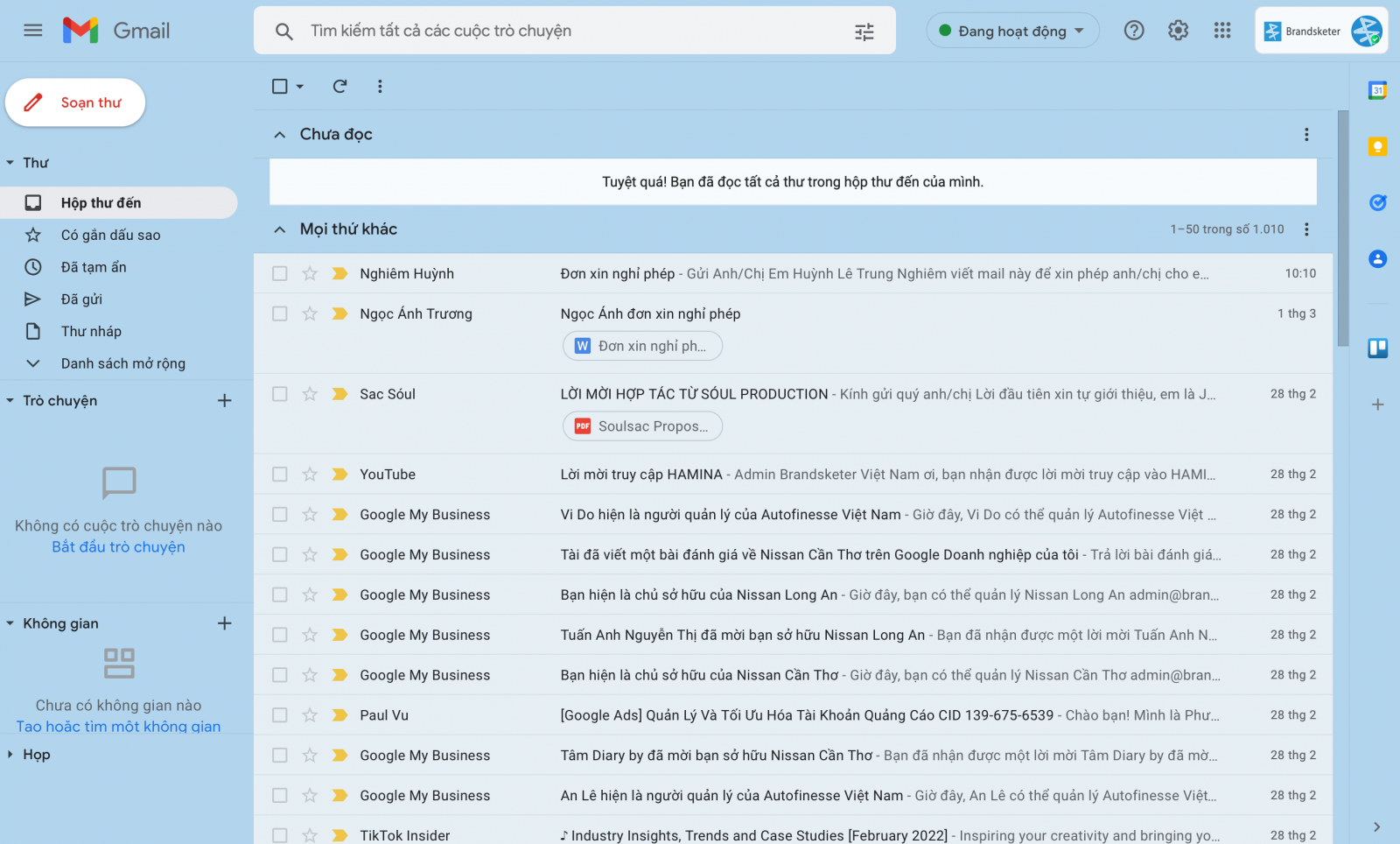The height and width of the screenshot is (844, 1400).
Task: Toggle importance marker on YouTube email
Action: pyautogui.click(x=339, y=475)
